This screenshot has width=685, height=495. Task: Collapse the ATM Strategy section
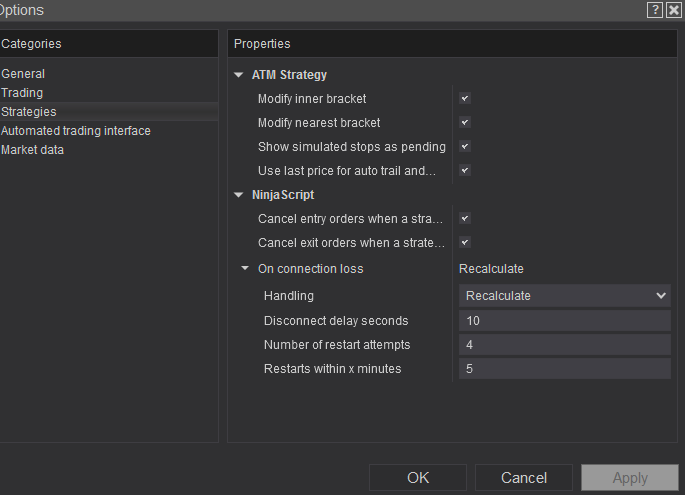(x=238, y=75)
